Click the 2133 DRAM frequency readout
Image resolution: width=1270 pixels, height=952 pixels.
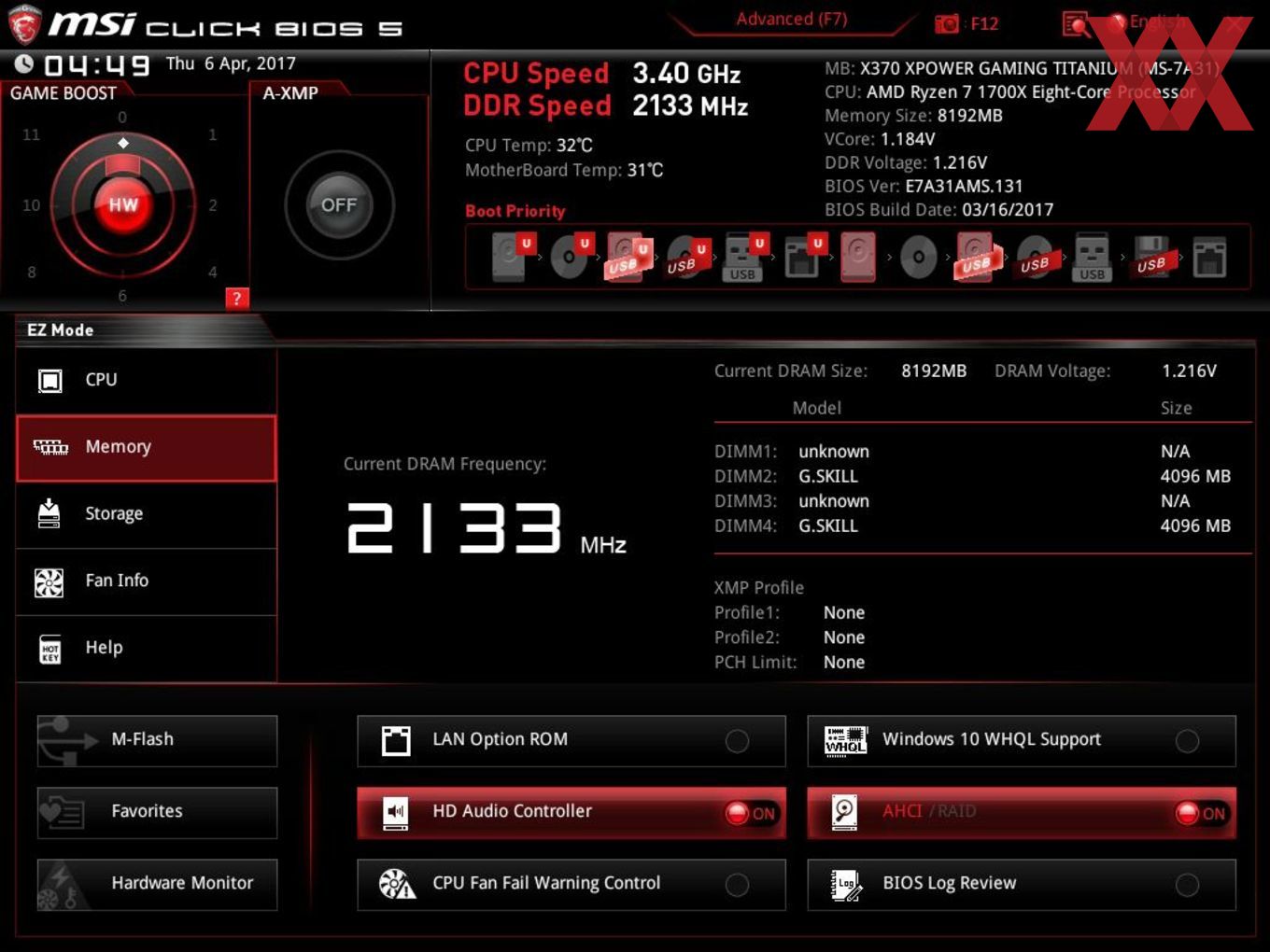coord(455,528)
